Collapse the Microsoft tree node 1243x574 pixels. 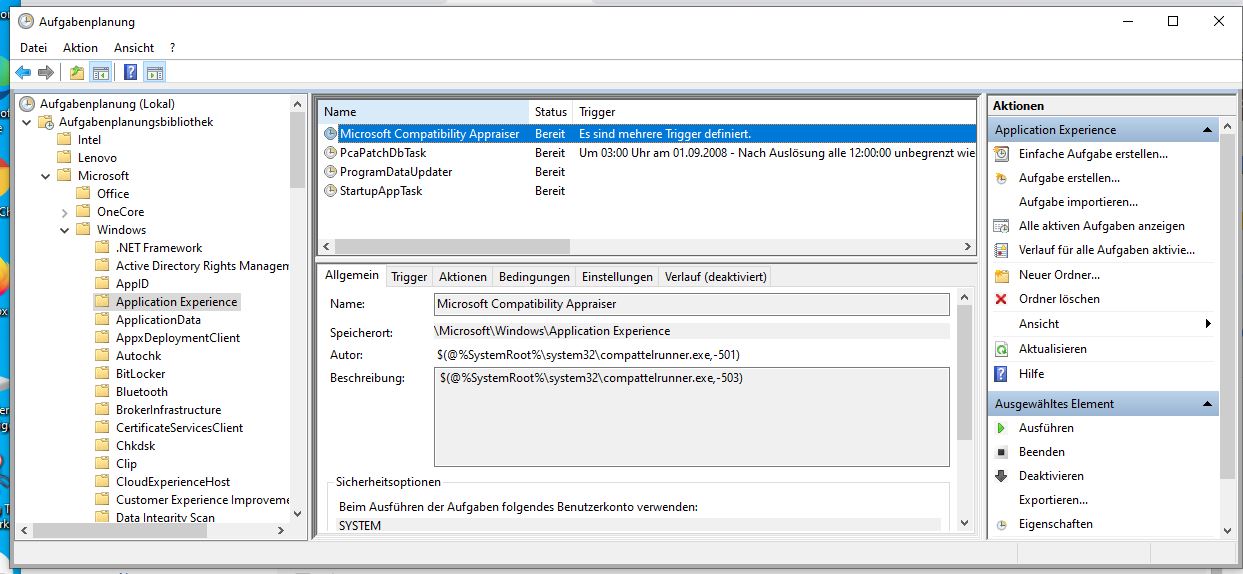(x=46, y=176)
